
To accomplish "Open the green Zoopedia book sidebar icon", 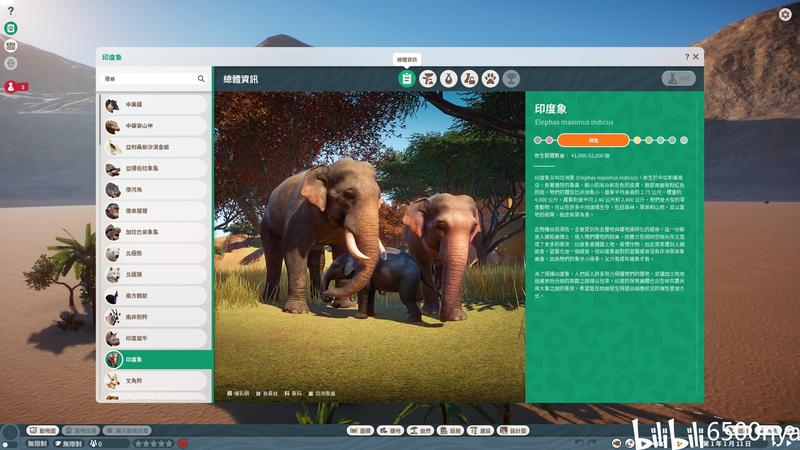I will point(11,28).
